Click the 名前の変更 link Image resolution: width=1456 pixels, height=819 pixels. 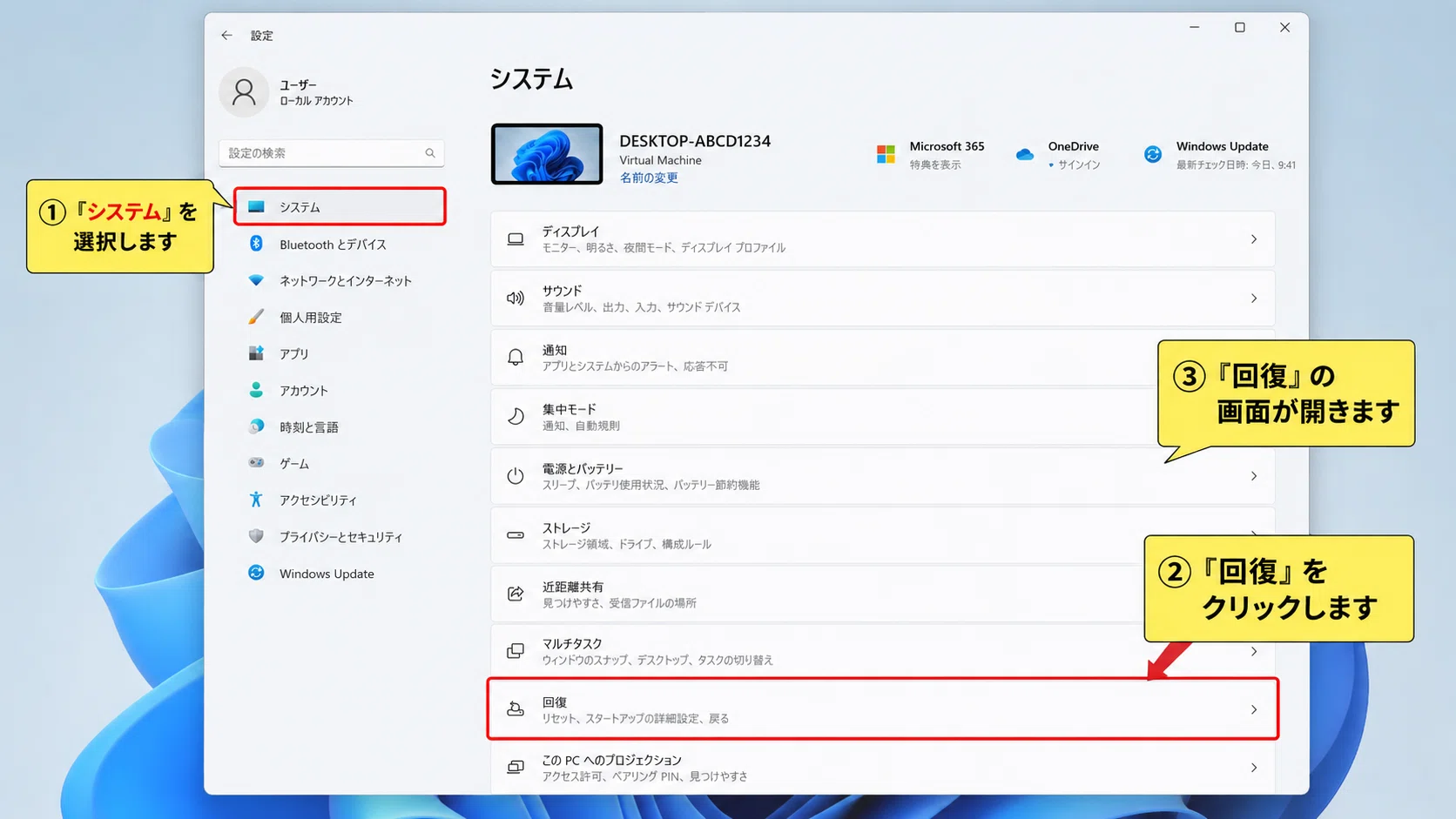point(649,178)
